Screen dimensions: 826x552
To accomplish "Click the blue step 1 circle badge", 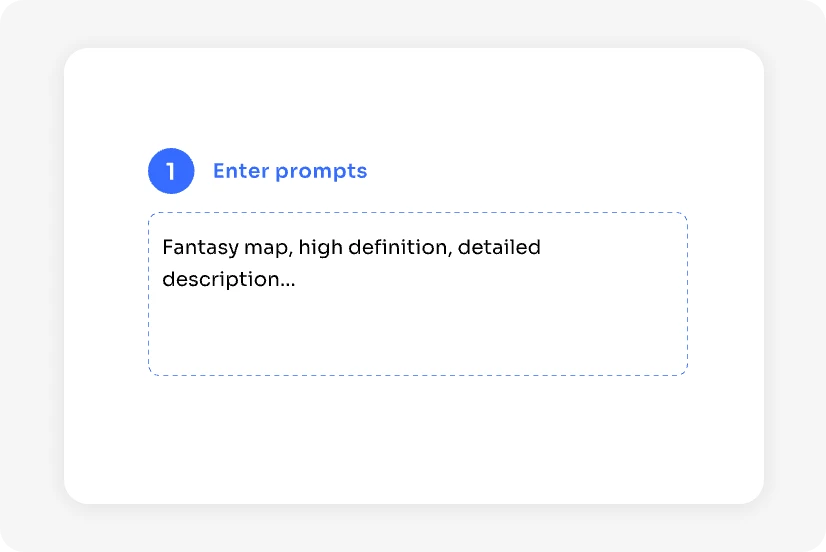I will (x=171, y=171).
